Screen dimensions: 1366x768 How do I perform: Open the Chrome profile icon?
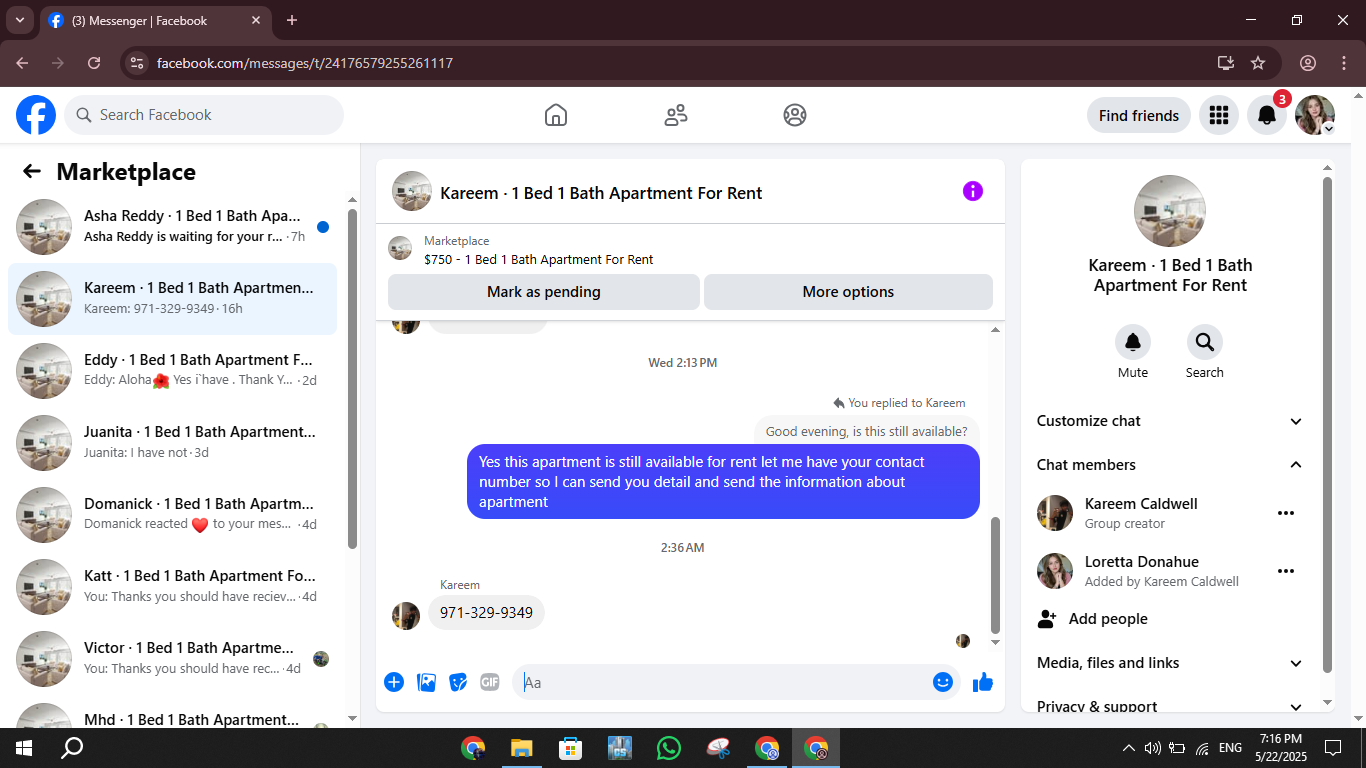point(1308,63)
